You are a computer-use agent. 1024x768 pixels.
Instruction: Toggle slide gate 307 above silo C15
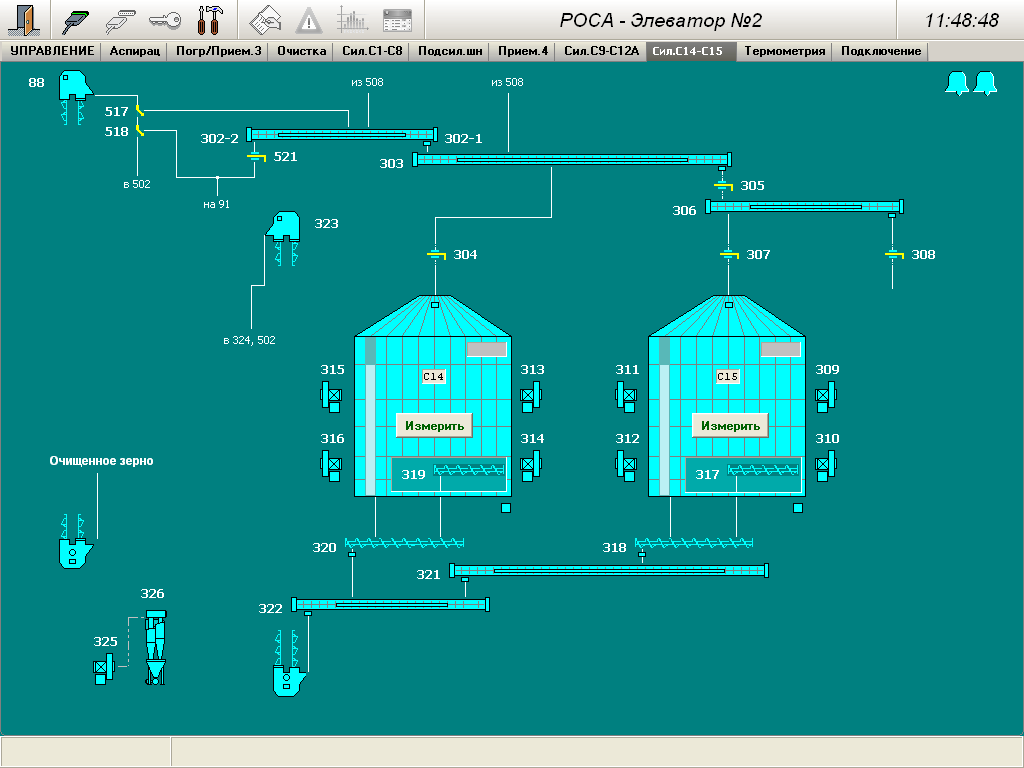point(729,255)
